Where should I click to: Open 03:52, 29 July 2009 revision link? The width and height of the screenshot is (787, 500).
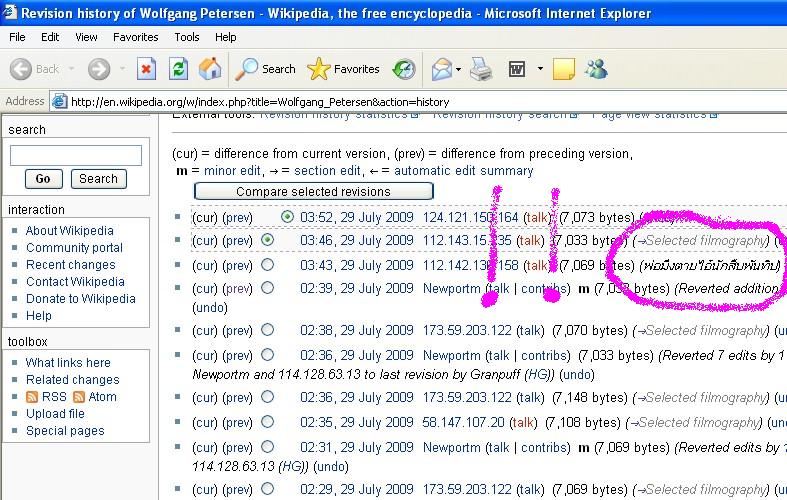point(357,217)
